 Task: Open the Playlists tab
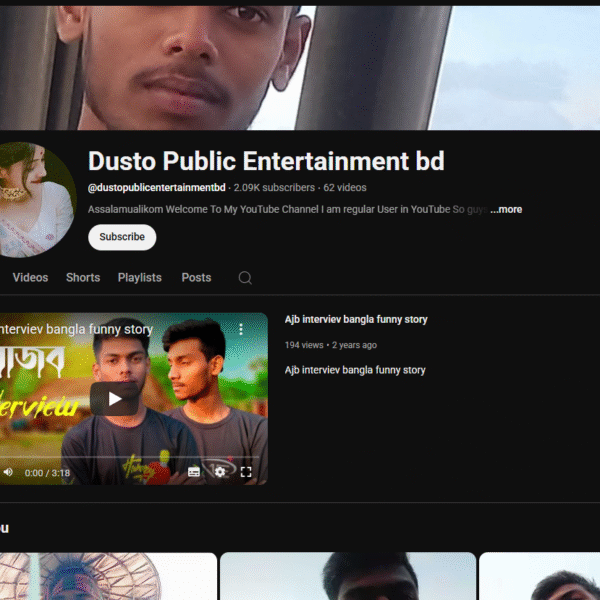(x=140, y=277)
